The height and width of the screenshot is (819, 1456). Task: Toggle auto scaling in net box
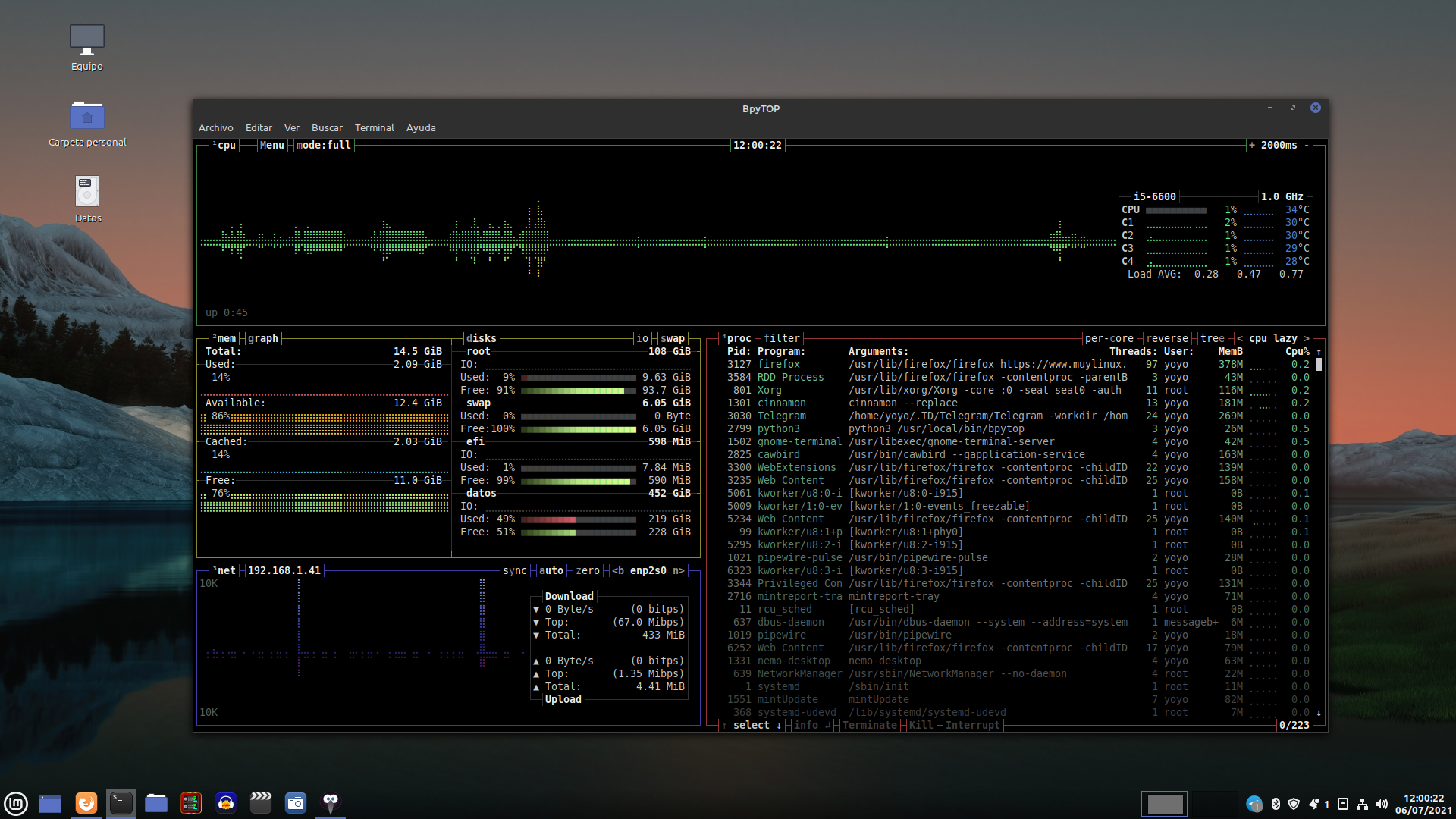(551, 570)
